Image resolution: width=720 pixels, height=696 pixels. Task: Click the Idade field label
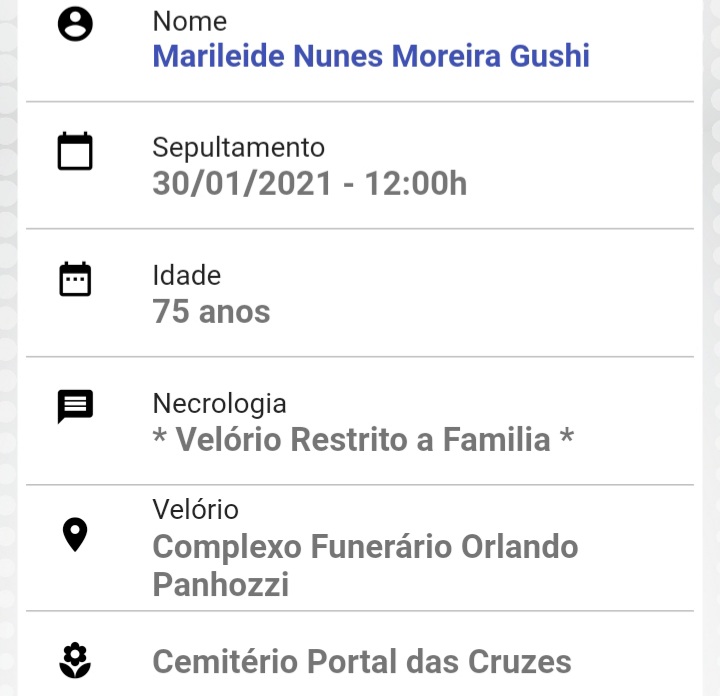[187, 275]
